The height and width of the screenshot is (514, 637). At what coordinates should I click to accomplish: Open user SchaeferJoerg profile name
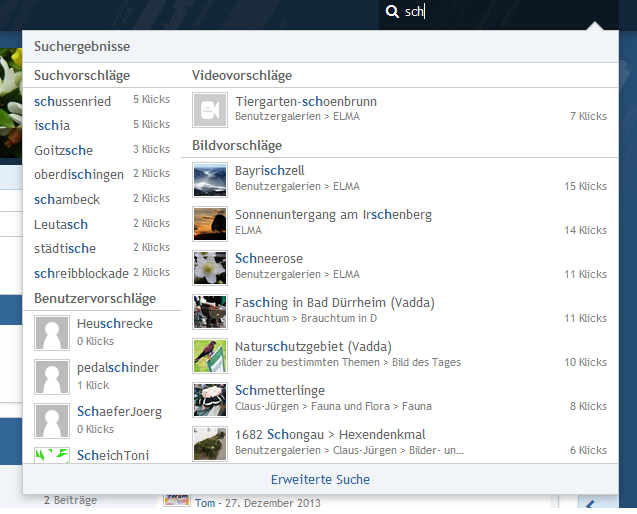tap(119, 412)
